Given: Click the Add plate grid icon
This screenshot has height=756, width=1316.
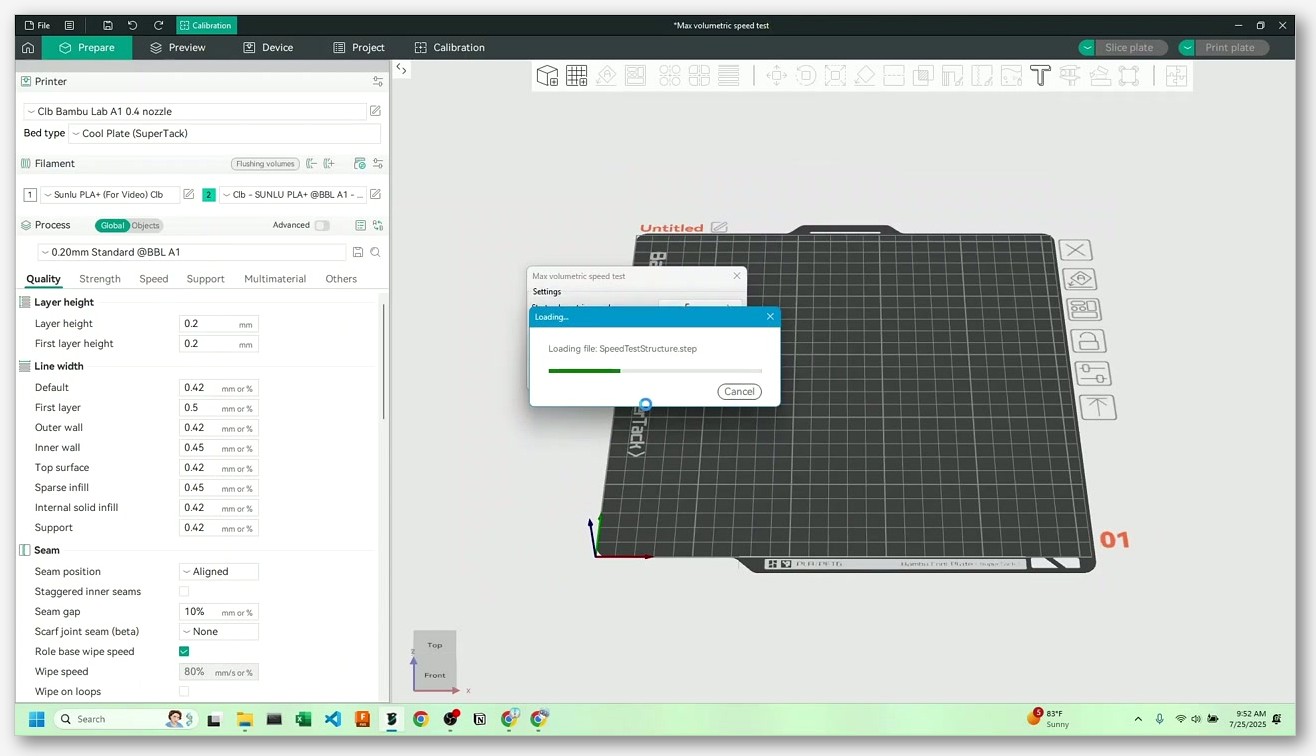Looking at the screenshot, I should pos(576,76).
